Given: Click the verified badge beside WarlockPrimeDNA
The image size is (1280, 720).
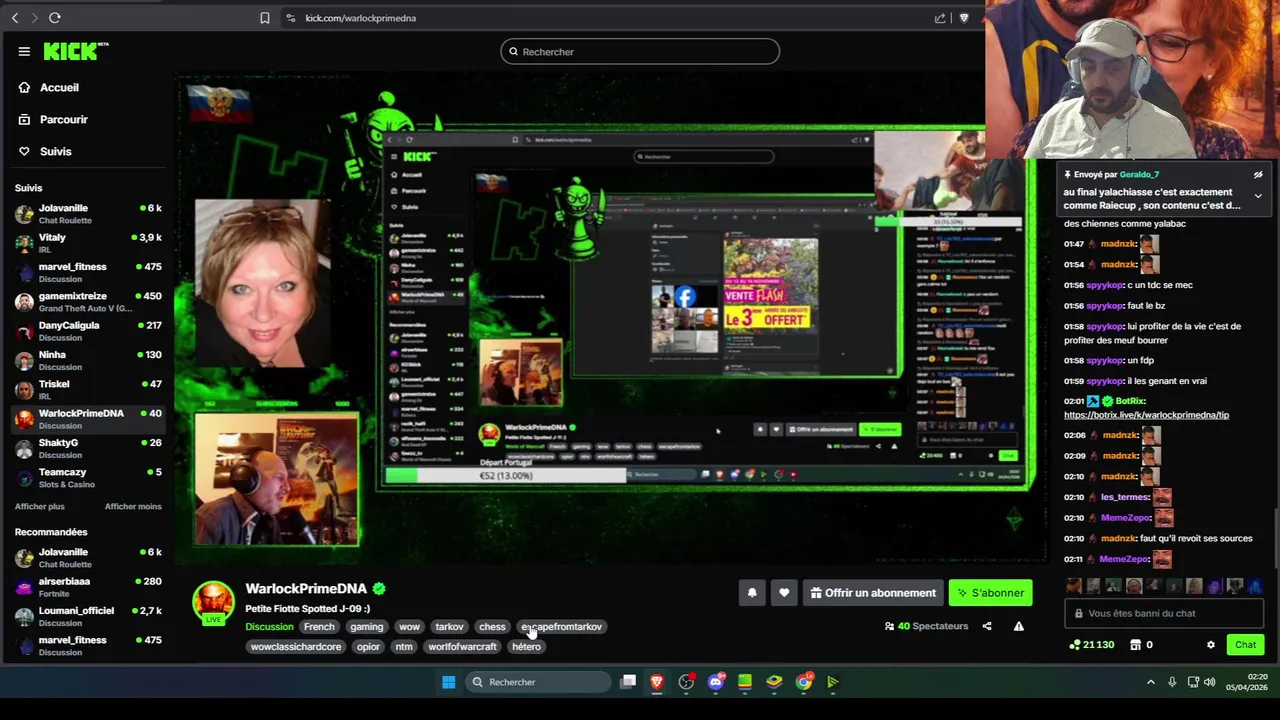Looking at the screenshot, I should 379,589.
